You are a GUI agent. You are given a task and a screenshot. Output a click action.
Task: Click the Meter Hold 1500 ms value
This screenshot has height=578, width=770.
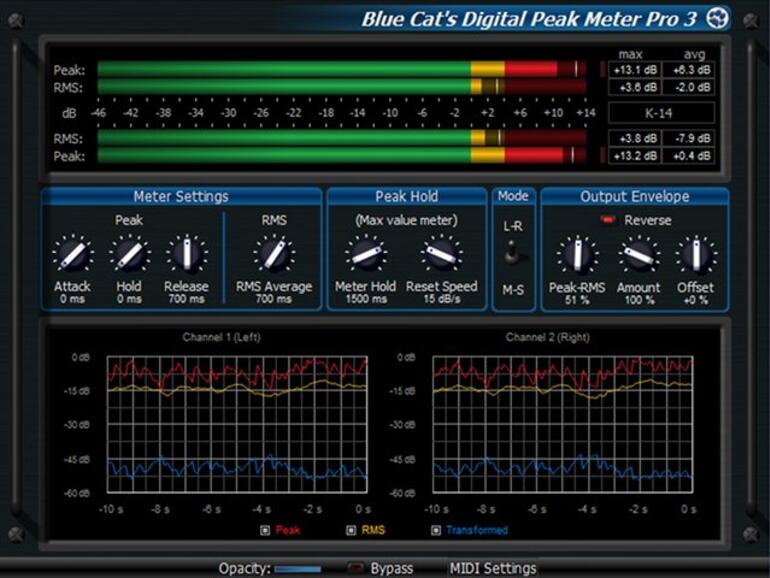pyautogui.click(x=366, y=299)
